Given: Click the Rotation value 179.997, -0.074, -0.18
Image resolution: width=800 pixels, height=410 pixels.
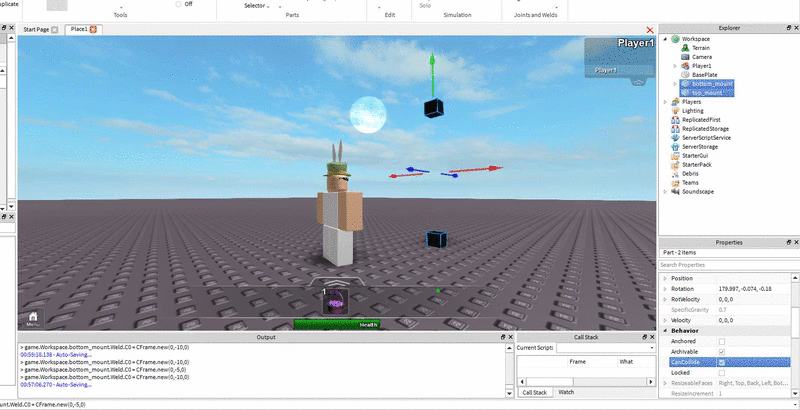Looking at the screenshot, I should pos(745,289).
